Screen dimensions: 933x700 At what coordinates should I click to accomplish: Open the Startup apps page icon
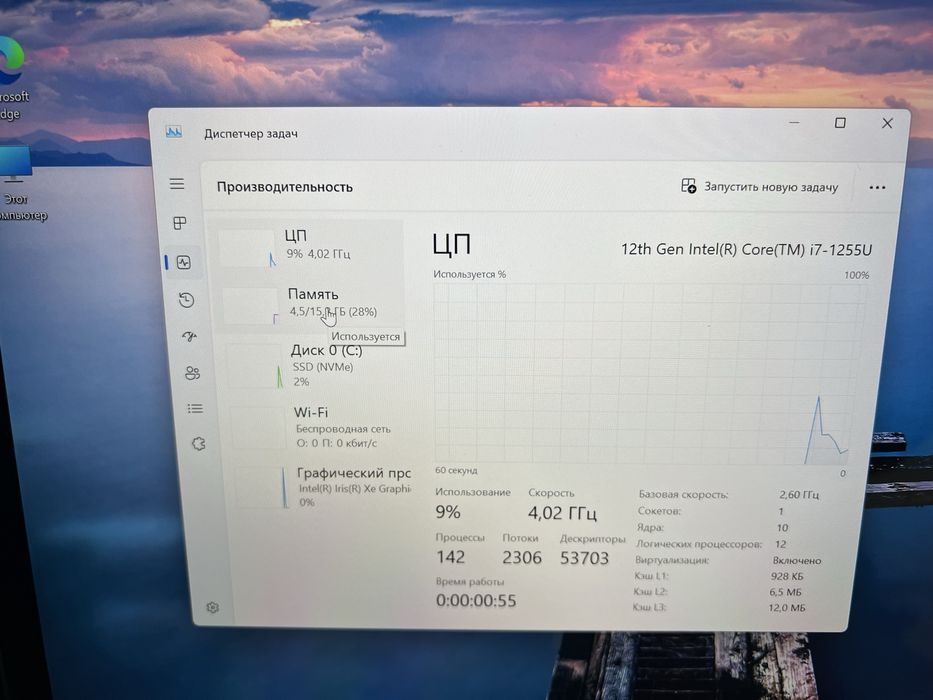click(x=189, y=337)
